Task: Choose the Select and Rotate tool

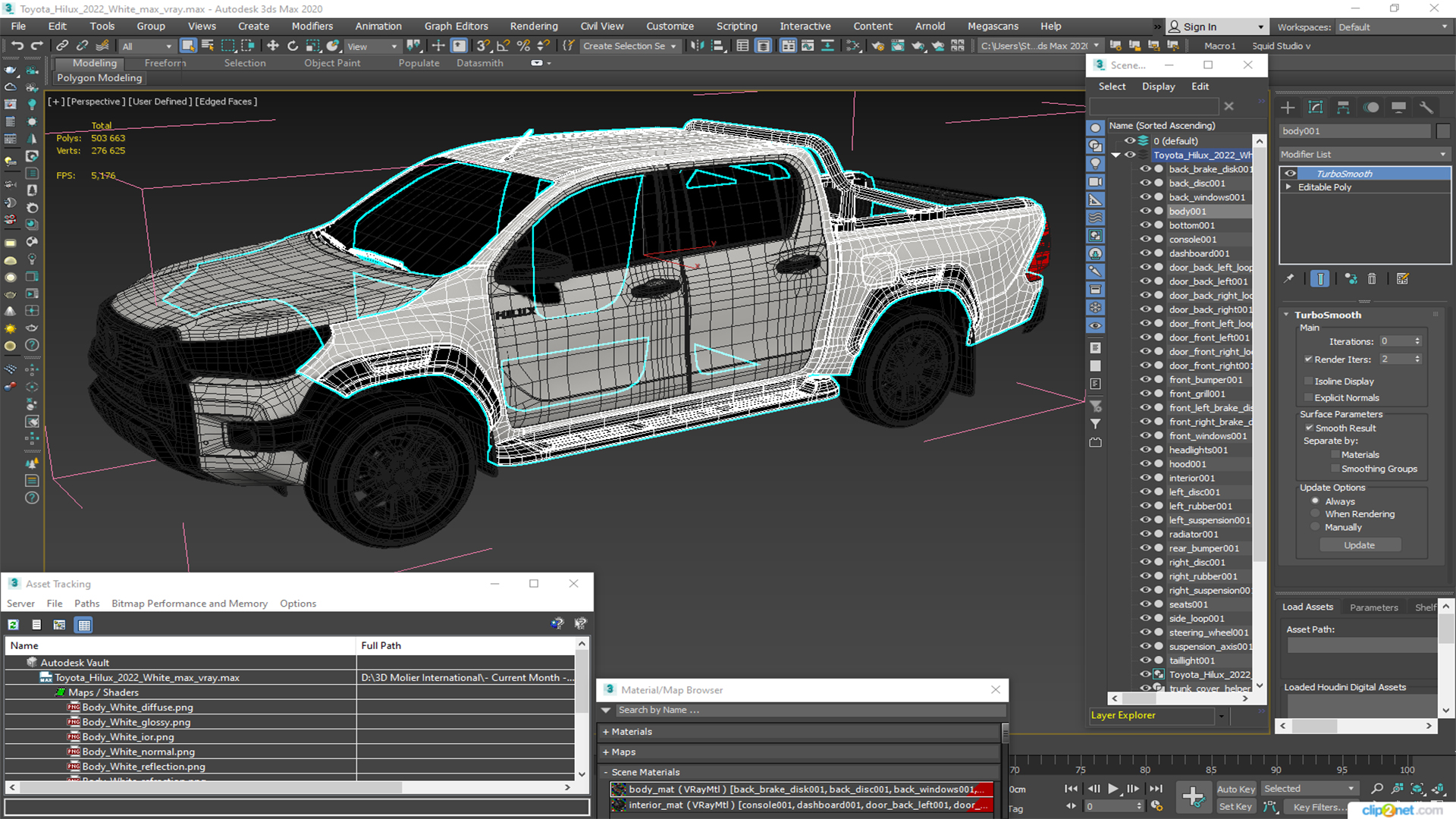Action: tap(293, 45)
